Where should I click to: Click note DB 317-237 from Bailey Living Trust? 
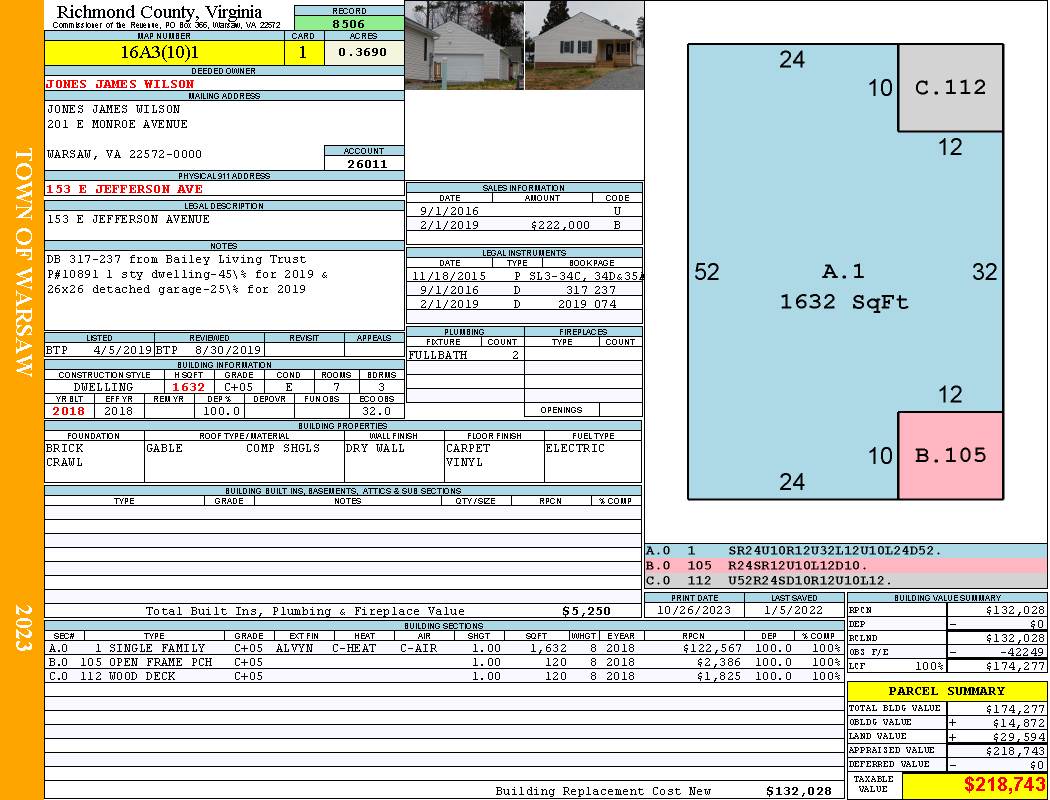coord(176,259)
